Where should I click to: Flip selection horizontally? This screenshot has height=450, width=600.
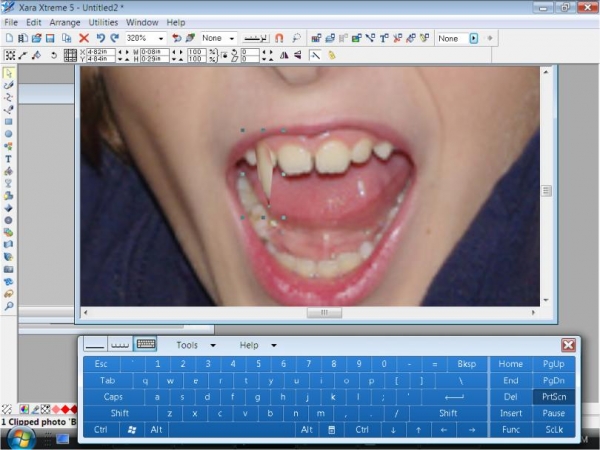point(284,55)
